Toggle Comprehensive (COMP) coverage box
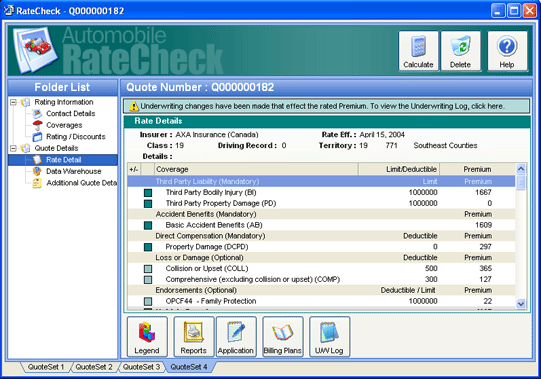Image resolution: width=541 pixels, height=379 pixels. 148,280
